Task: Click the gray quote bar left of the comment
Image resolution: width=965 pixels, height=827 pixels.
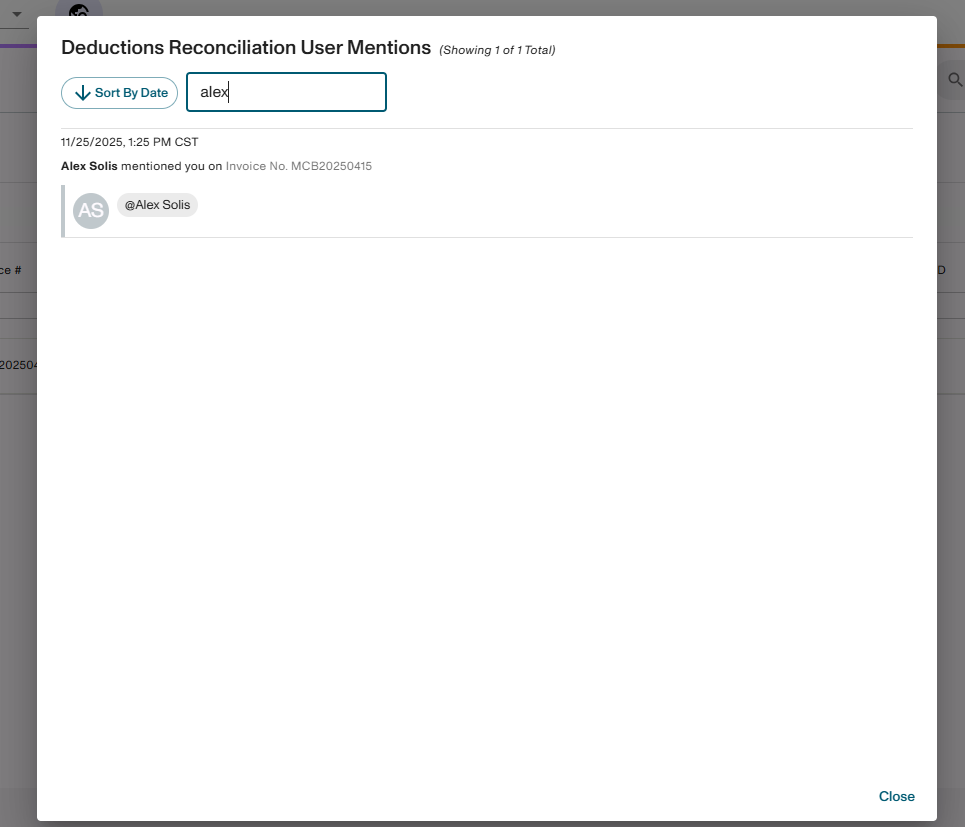Action: pyautogui.click(x=63, y=210)
